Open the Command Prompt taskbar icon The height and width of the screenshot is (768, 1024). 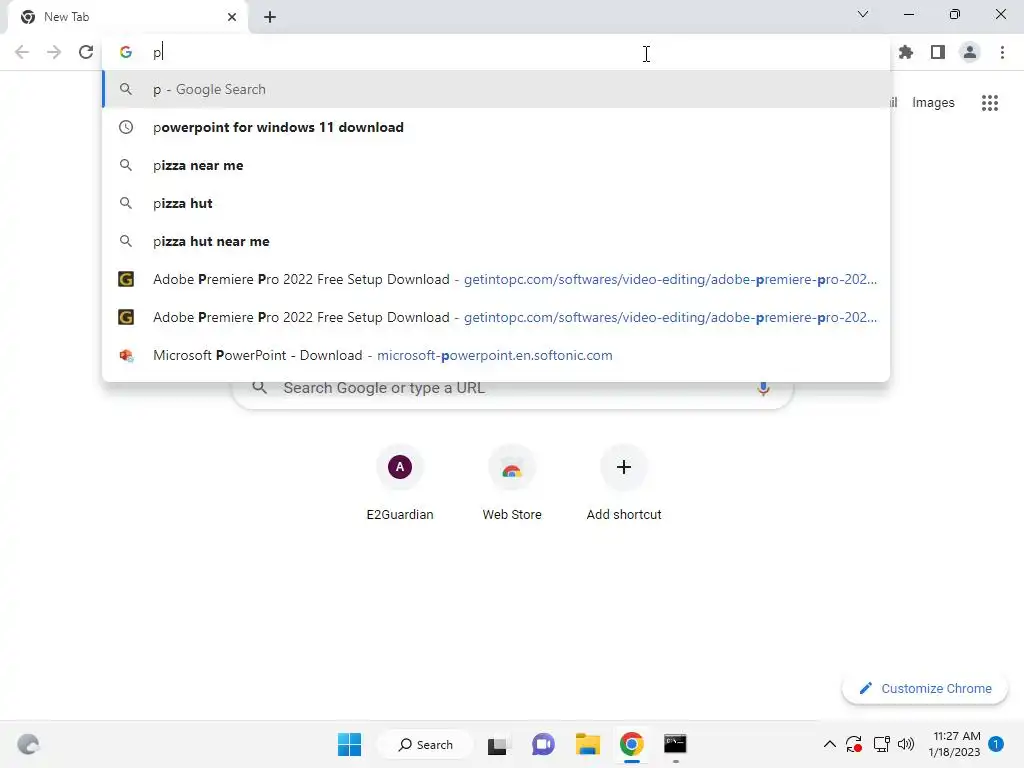tap(675, 744)
